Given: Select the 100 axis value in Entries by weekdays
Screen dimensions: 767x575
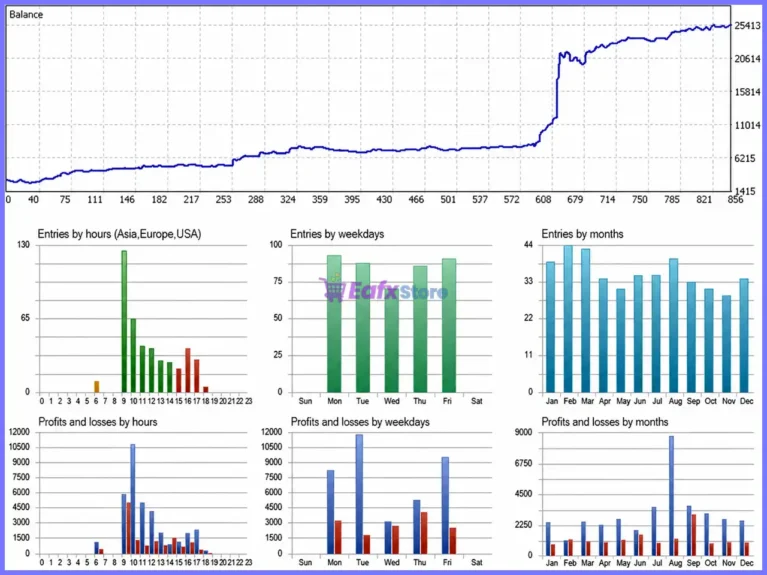Looking at the screenshot, I should tap(276, 245).
